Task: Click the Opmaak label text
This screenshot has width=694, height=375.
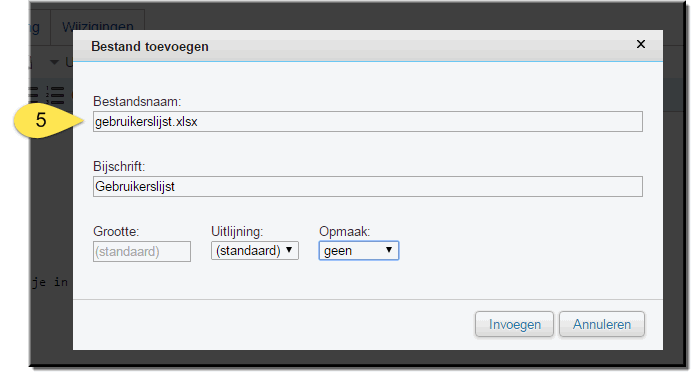Action: [x=344, y=232]
